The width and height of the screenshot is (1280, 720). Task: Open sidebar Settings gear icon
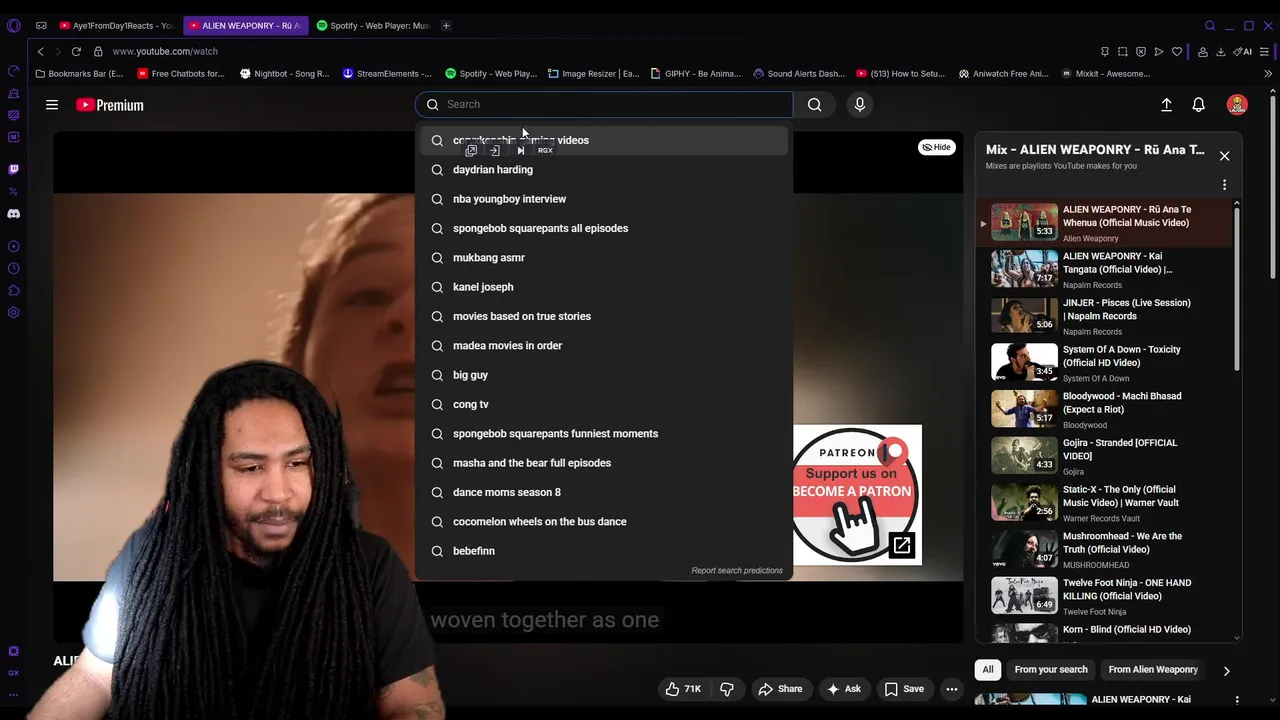(x=13, y=313)
